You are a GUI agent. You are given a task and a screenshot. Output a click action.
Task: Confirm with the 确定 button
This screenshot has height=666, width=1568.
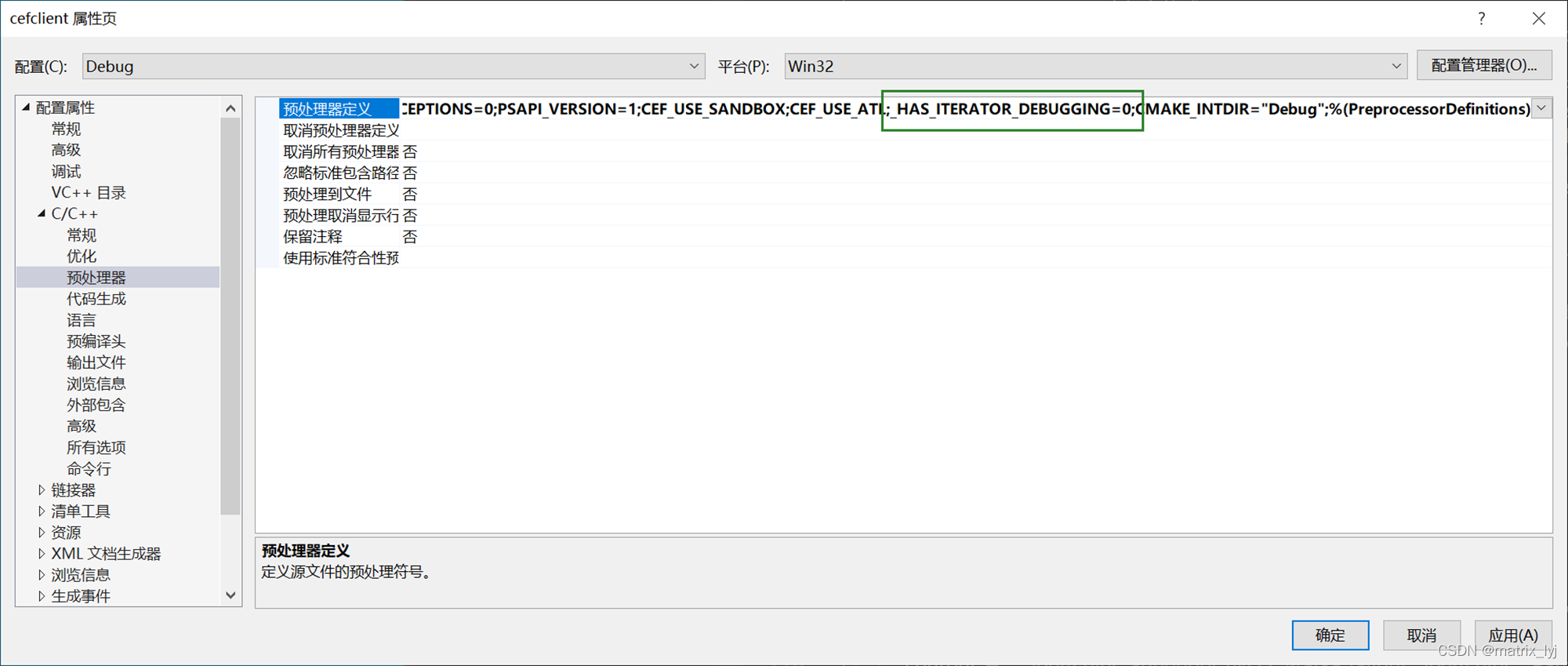pos(1330,635)
